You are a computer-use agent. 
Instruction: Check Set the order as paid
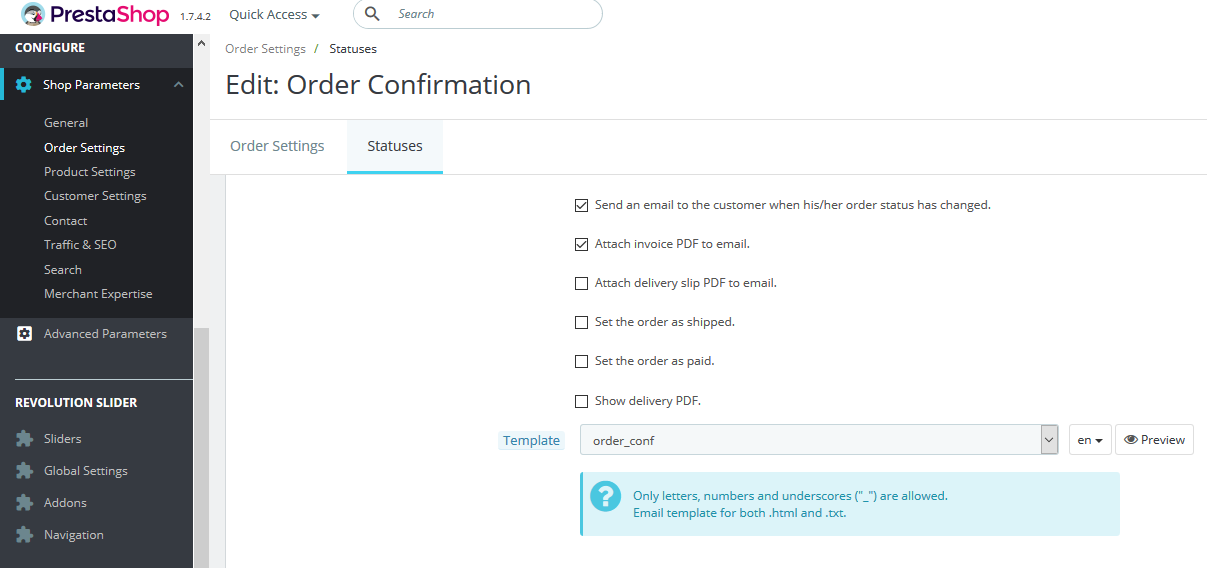pyautogui.click(x=581, y=361)
